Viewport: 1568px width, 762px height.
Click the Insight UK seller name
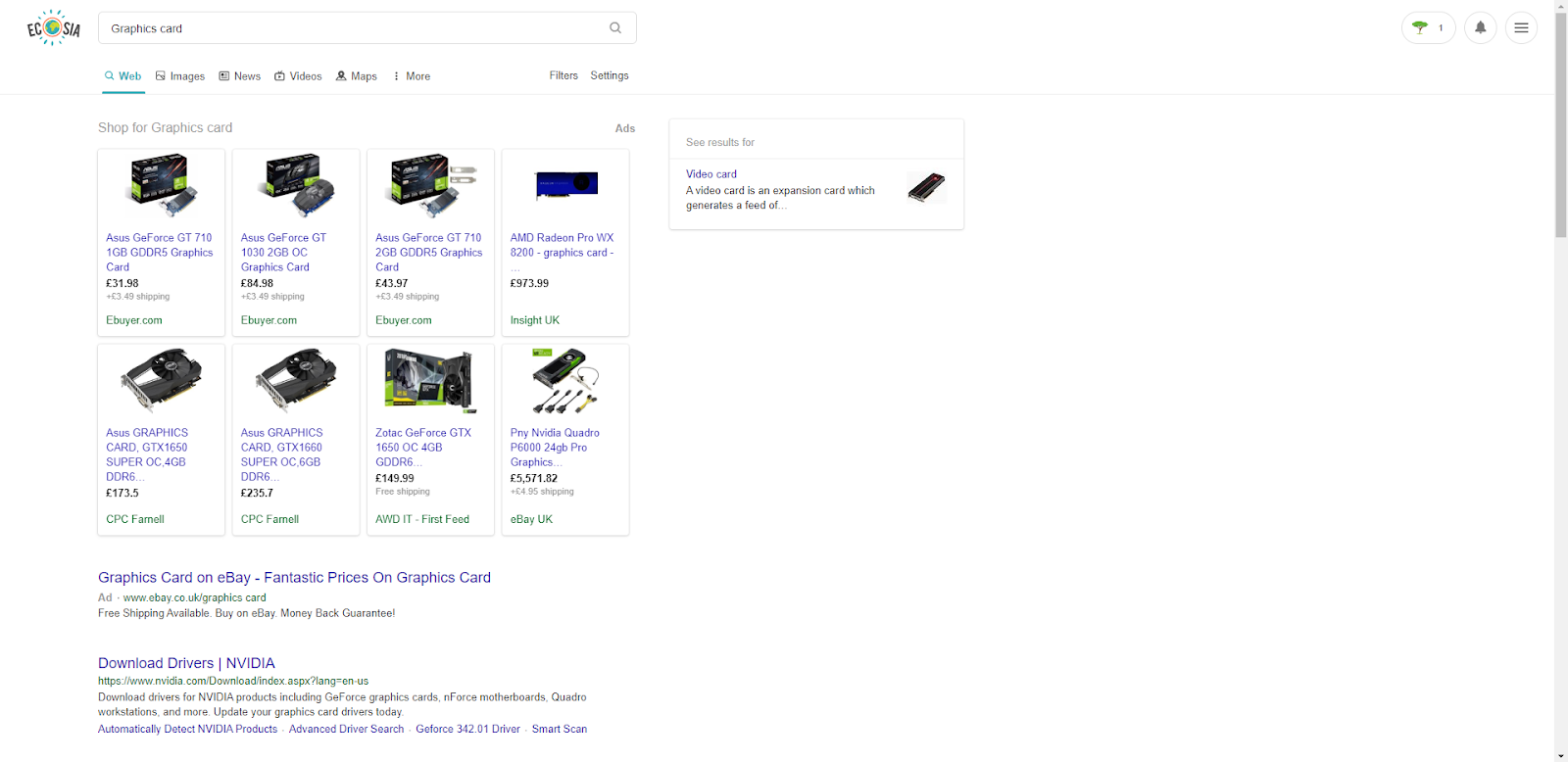pyautogui.click(x=535, y=320)
